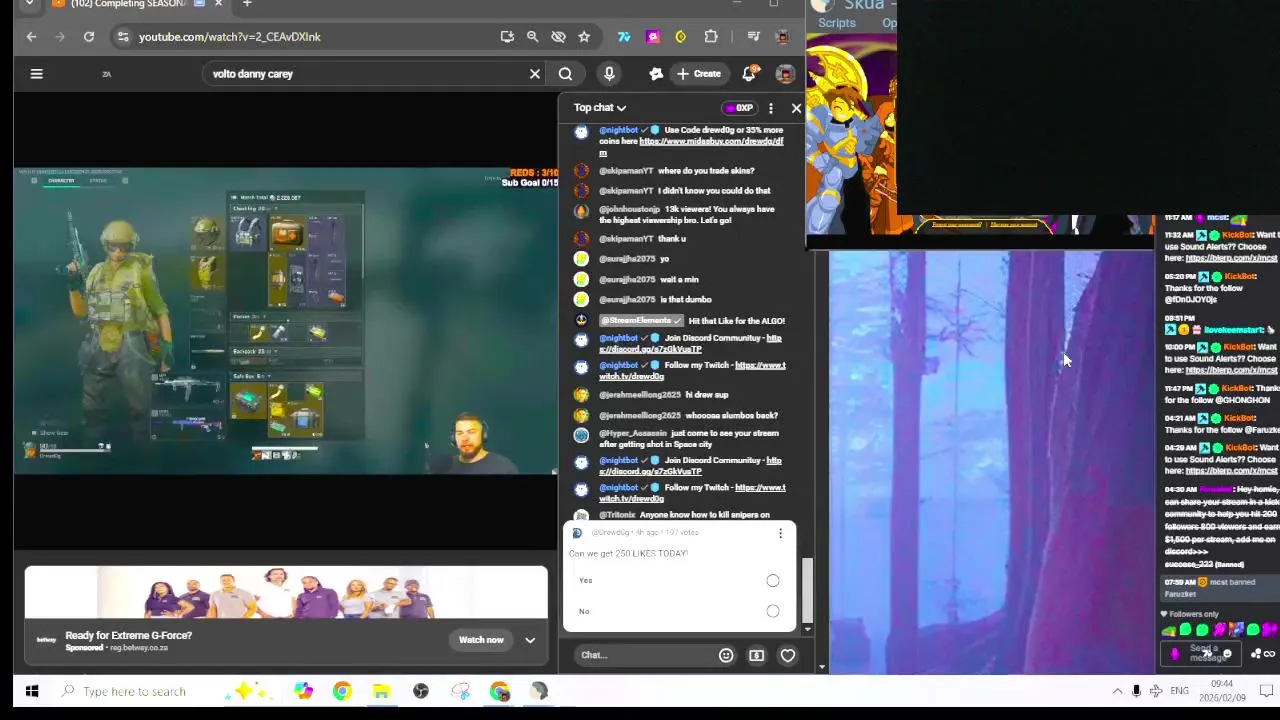The image size is (1280, 720).
Task: Click the YouTube search magnifier button
Action: tap(565, 74)
